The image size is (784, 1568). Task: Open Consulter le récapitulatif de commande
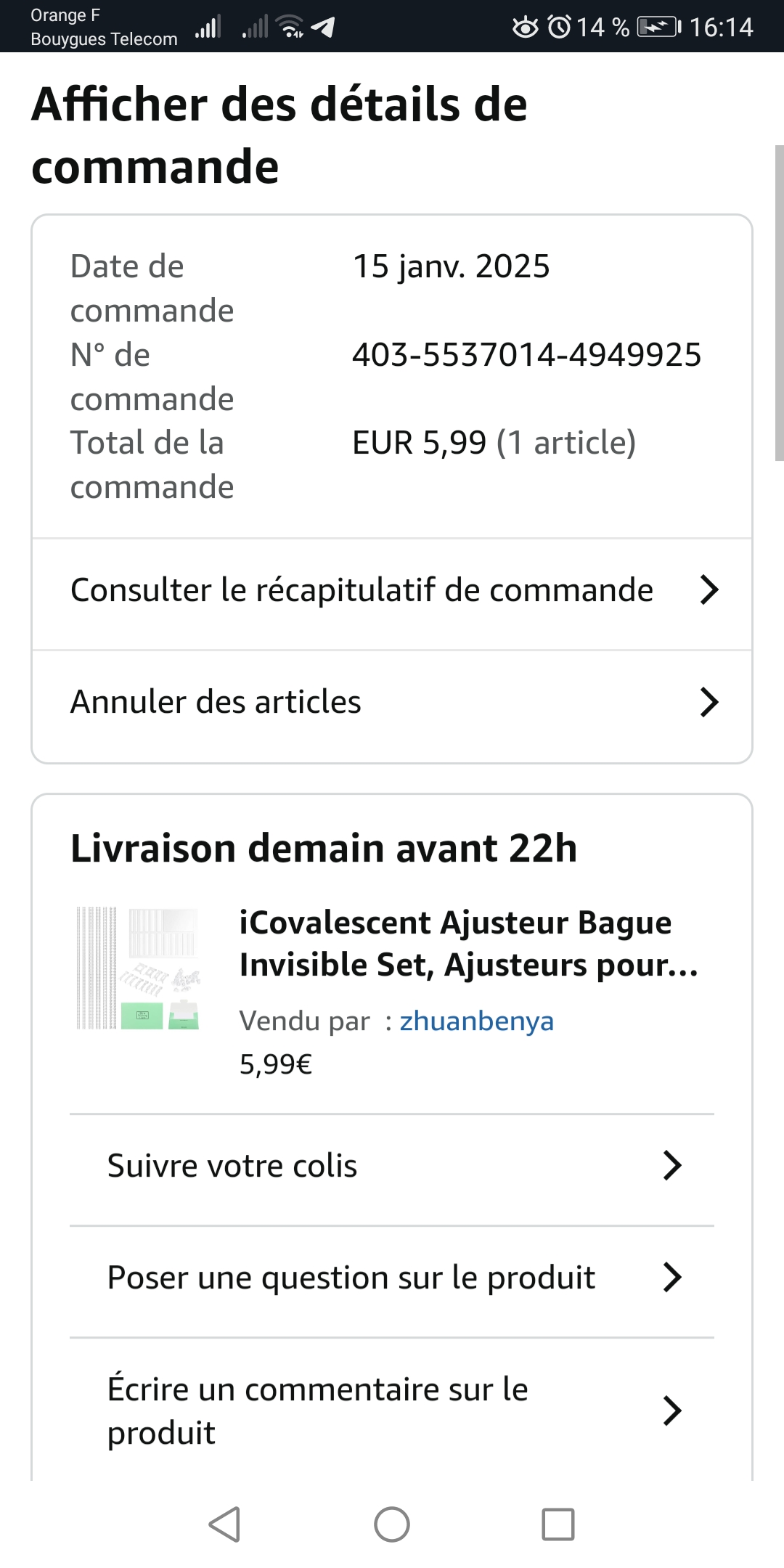click(x=362, y=590)
